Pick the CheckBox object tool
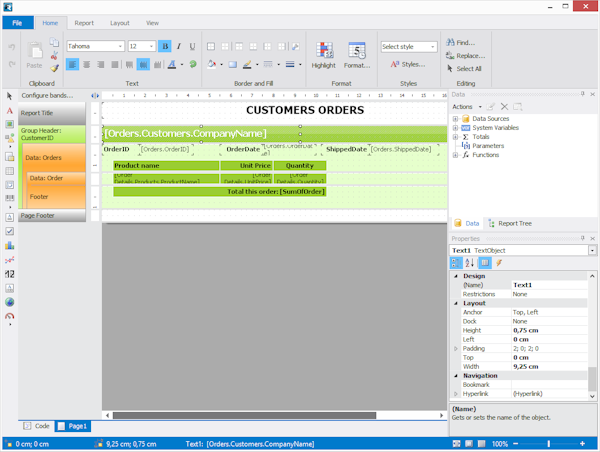 [x=10, y=231]
